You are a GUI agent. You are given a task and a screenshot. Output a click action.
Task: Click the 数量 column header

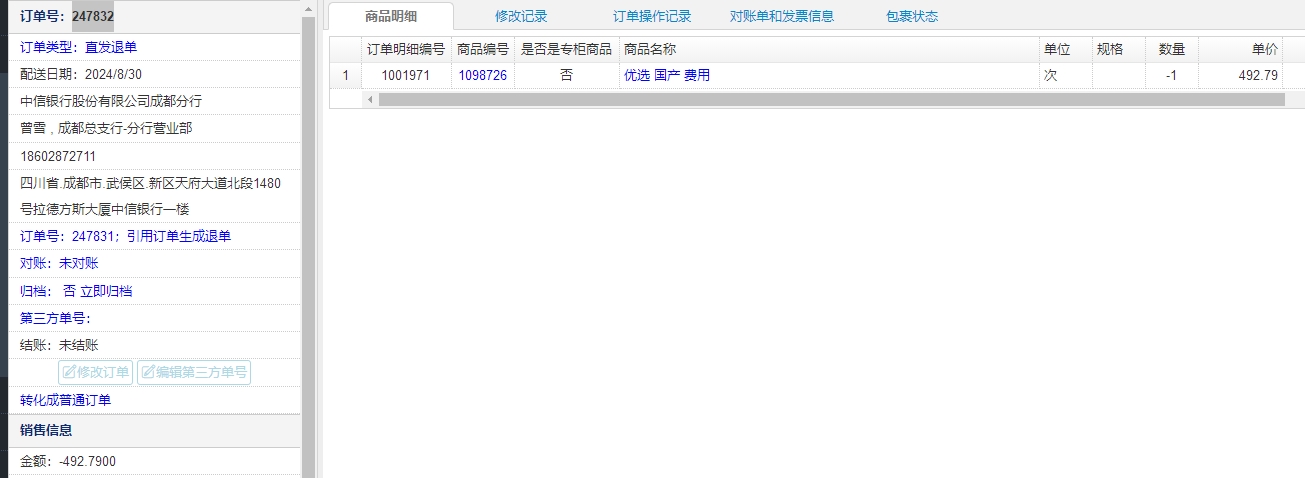(x=1172, y=48)
